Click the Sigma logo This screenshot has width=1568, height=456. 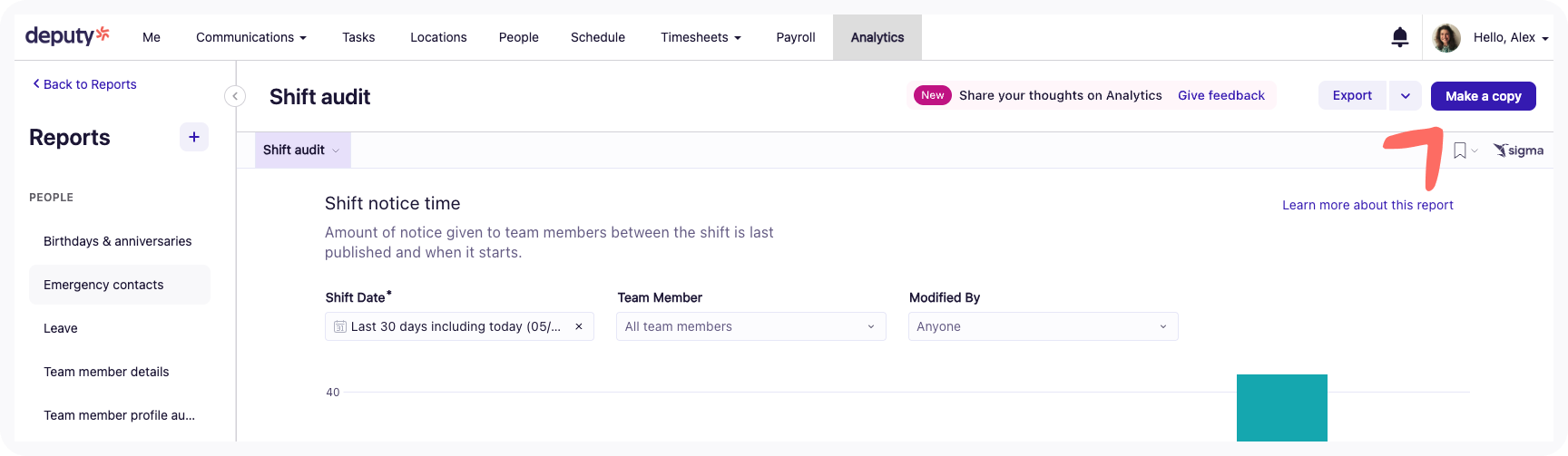1519,150
